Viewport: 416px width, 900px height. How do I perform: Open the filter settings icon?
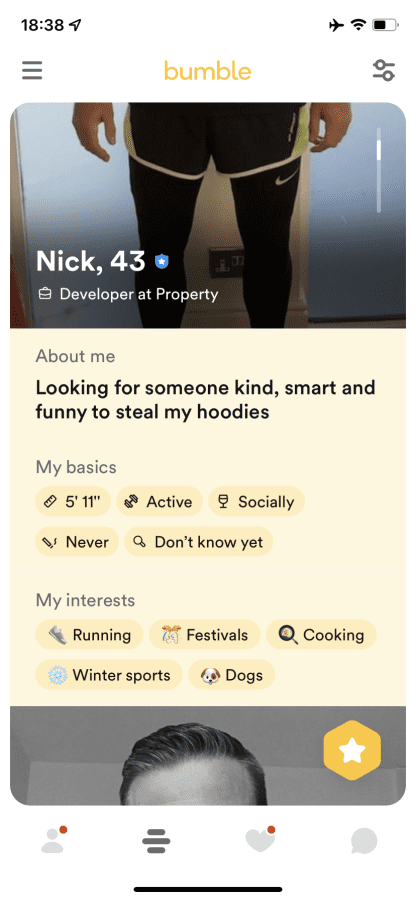pyautogui.click(x=383, y=70)
